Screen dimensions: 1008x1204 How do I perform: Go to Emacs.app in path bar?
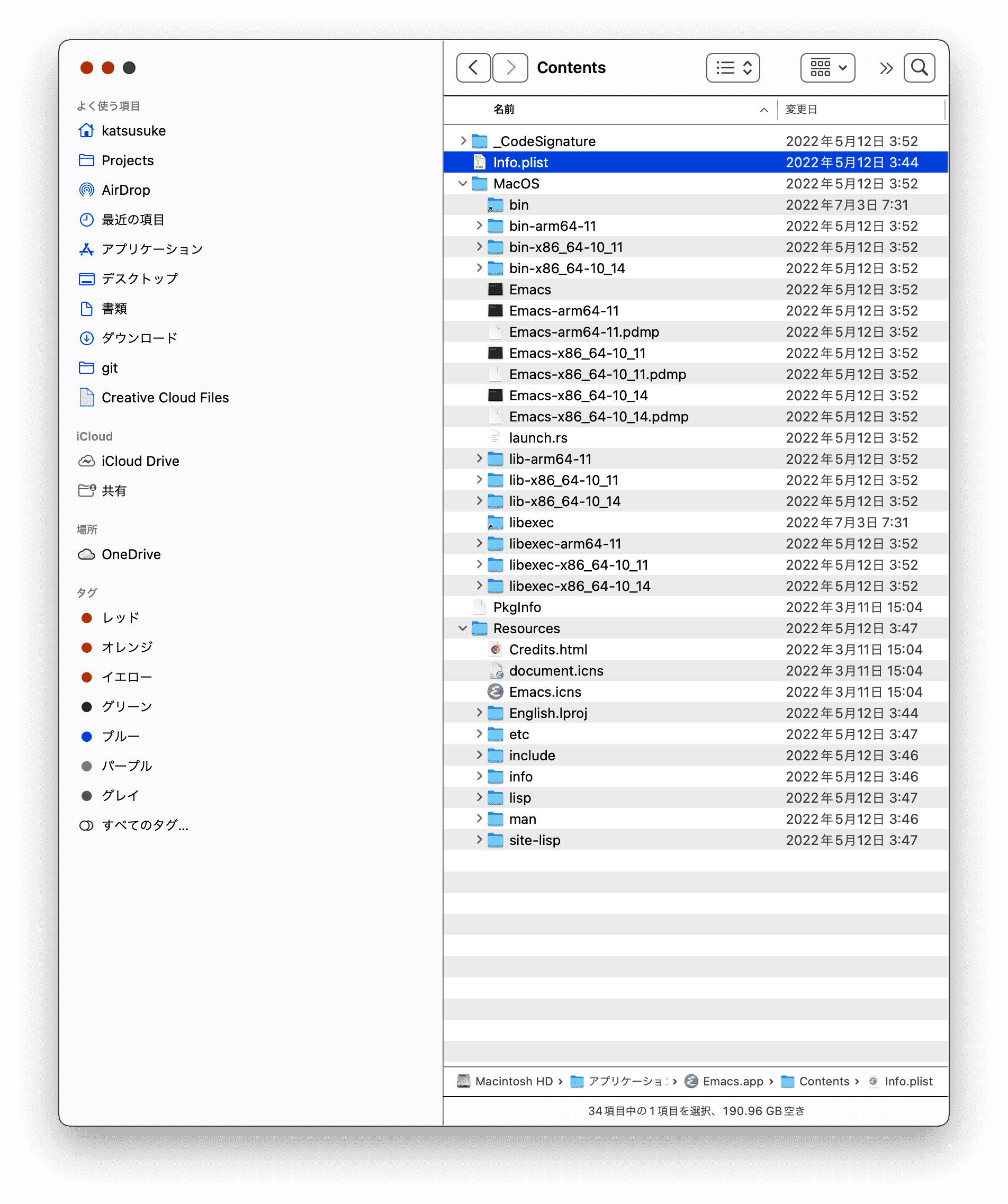732,1081
